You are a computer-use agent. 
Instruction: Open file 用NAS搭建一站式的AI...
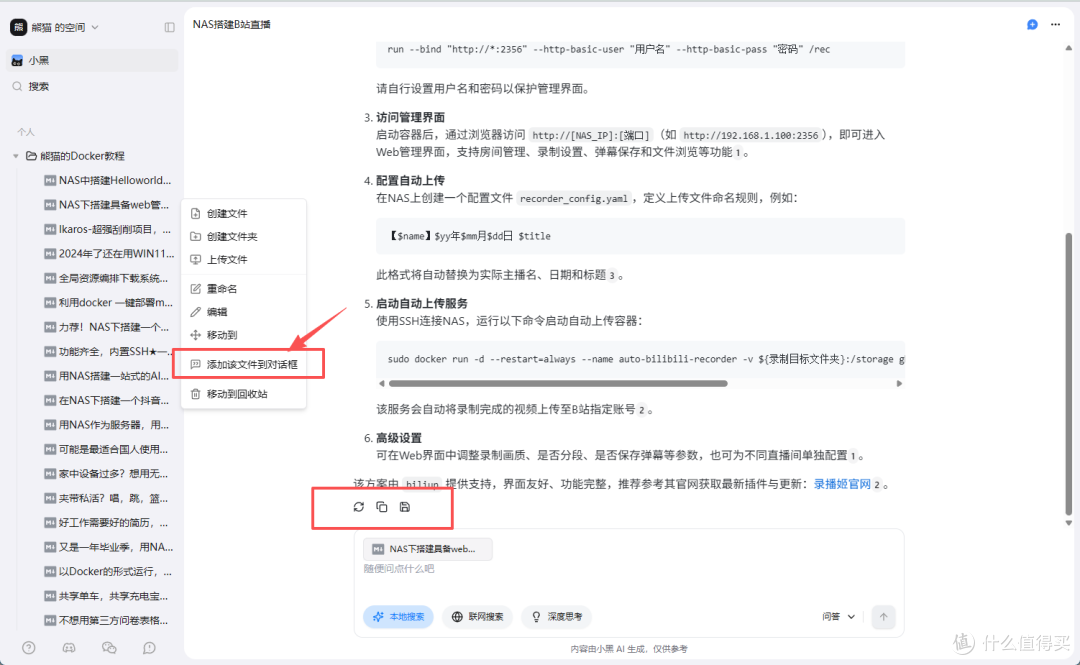coord(108,376)
